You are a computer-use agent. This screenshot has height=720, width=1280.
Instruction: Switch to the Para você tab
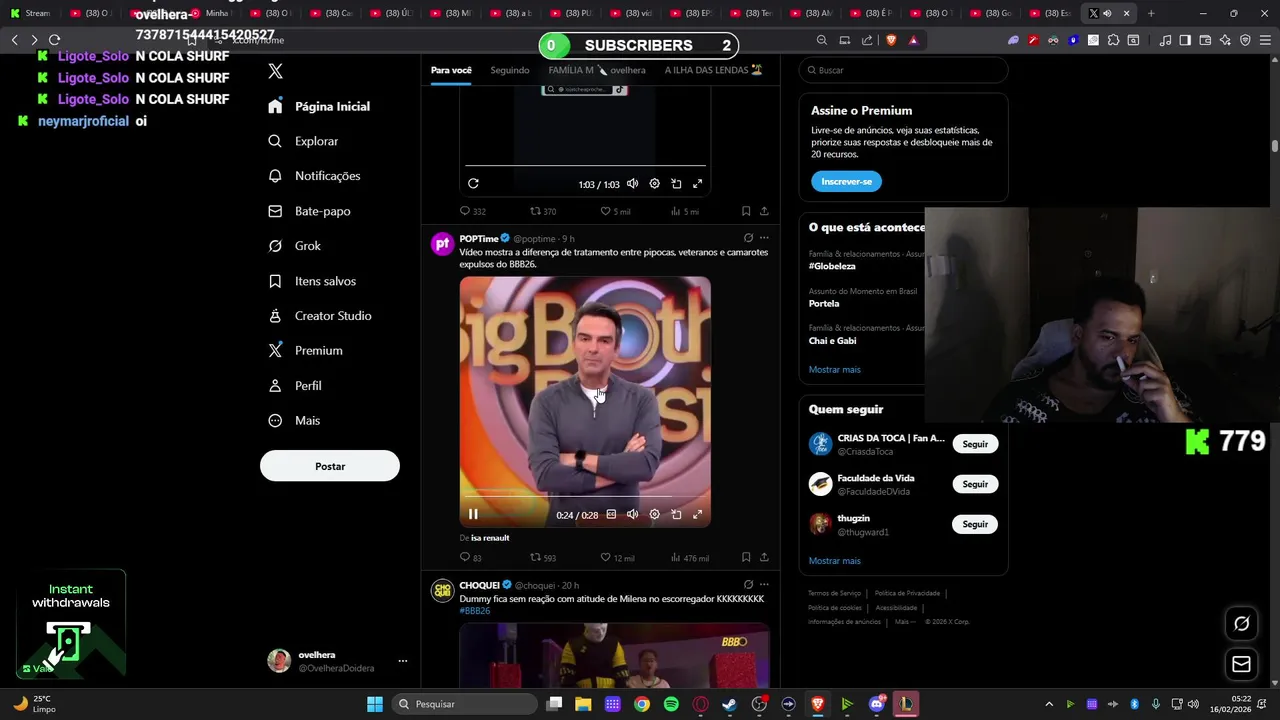click(451, 70)
